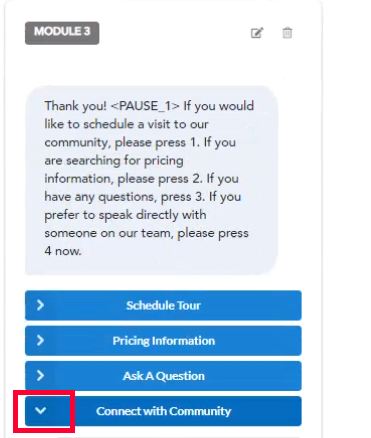Click the word "community," in the message text
This screenshot has height=438, width=371.
click(78, 143)
